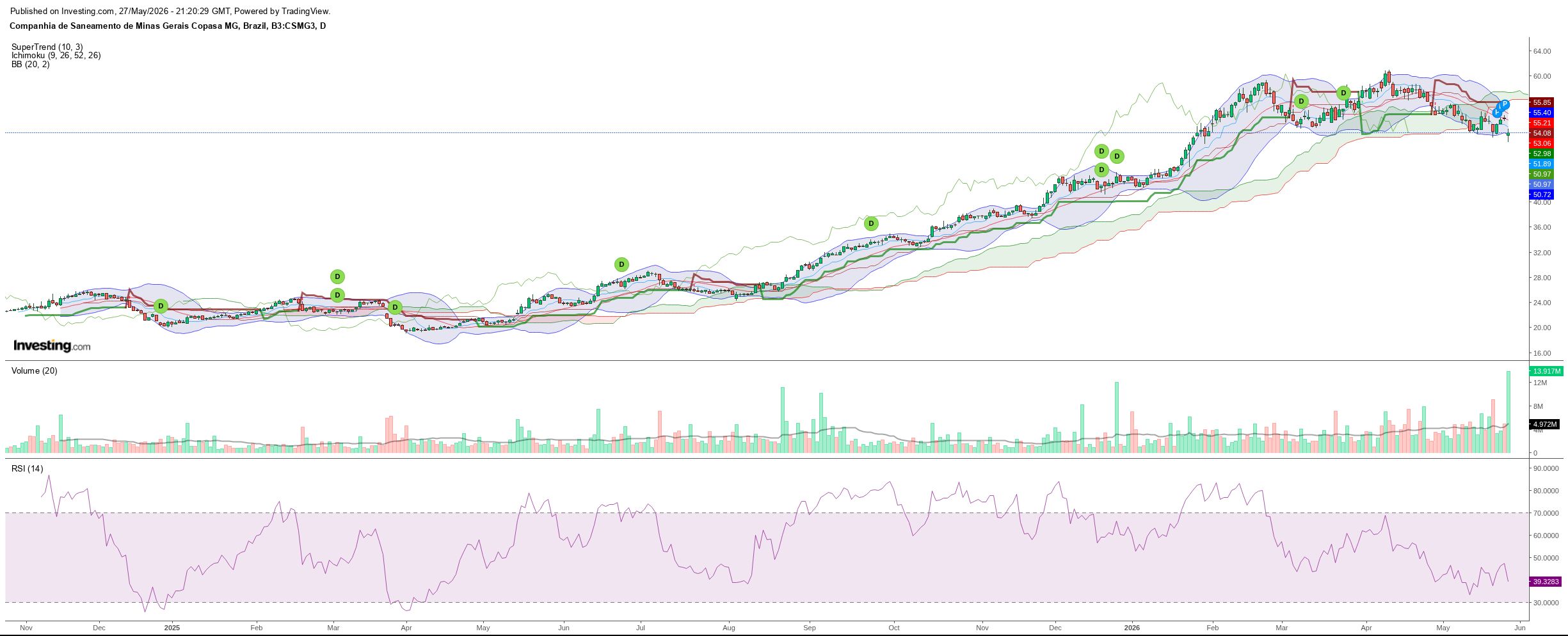The width and height of the screenshot is (1568, 636).
Task: Click the lowest D marker in the December 2025 cluster
Action: click(1101, 170)
